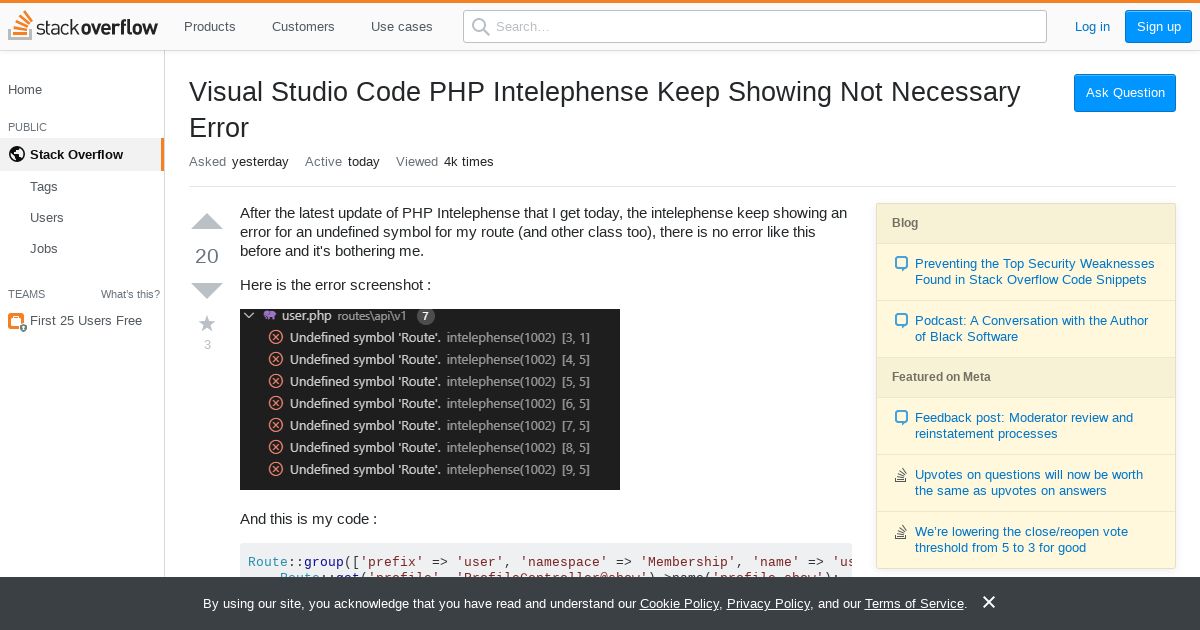Viewport: 1200px width, 630px height.
Task: Open the Cookie Policy link
Action: point(679,604)
